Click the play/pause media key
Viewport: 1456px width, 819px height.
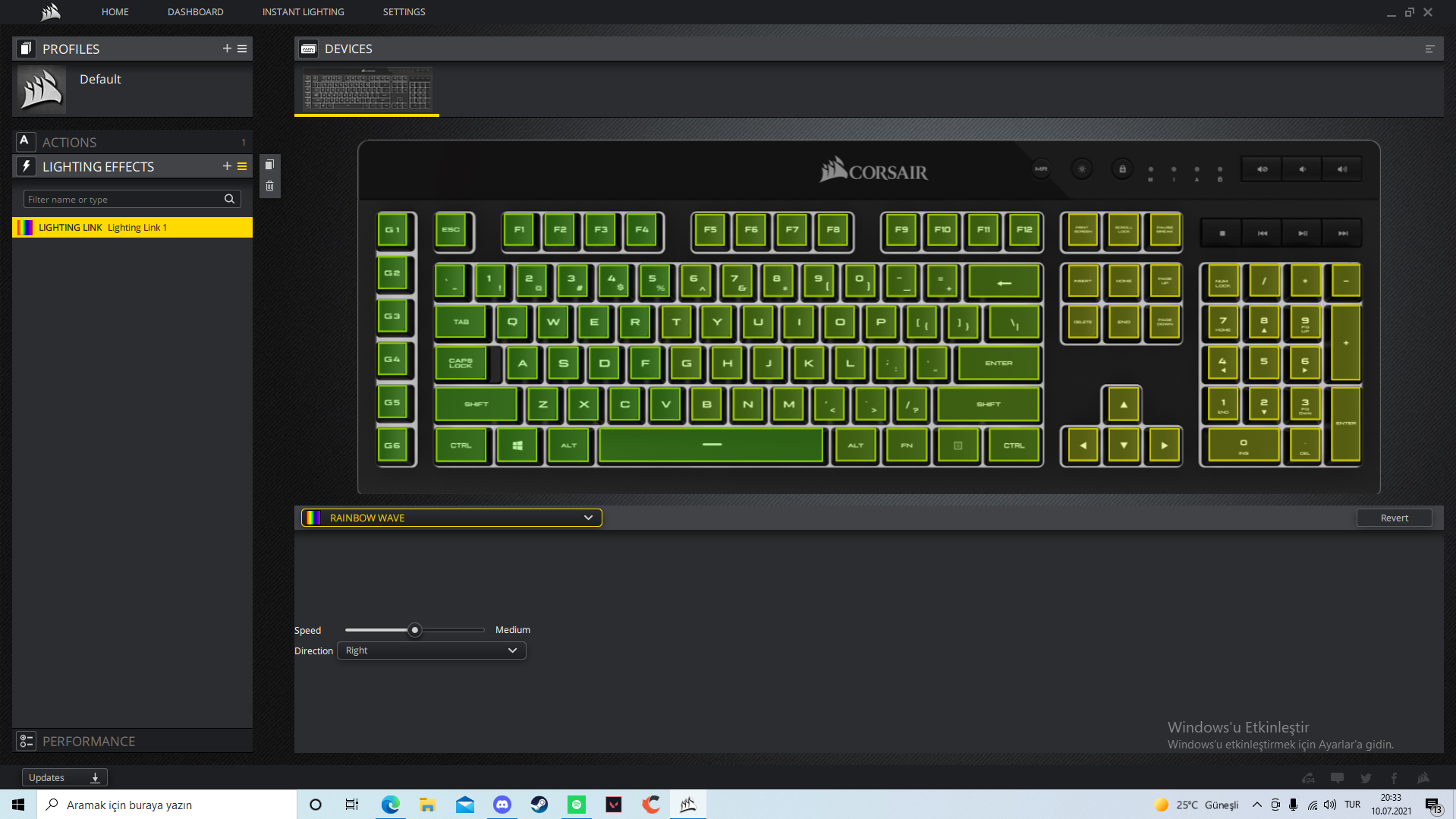pos(1302,233)
